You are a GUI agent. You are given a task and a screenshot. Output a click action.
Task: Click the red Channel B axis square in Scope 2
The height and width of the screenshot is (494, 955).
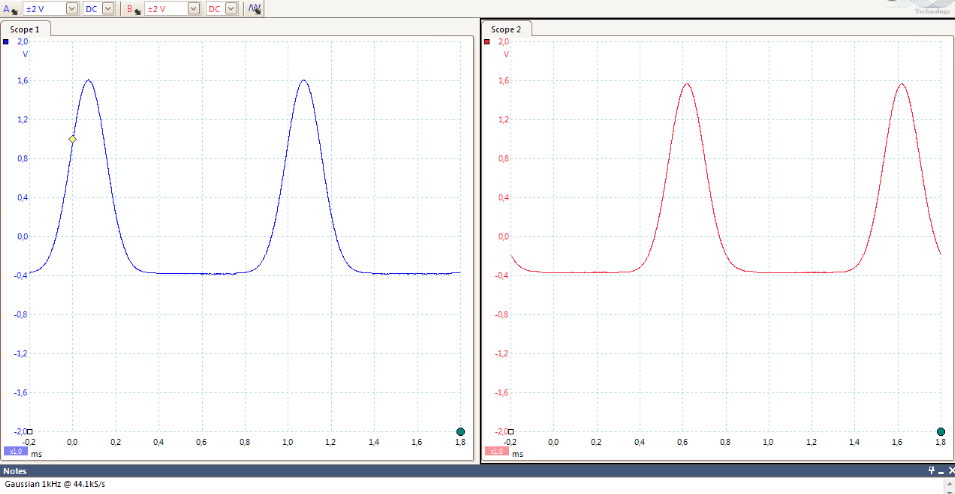[x=487, y=42]
